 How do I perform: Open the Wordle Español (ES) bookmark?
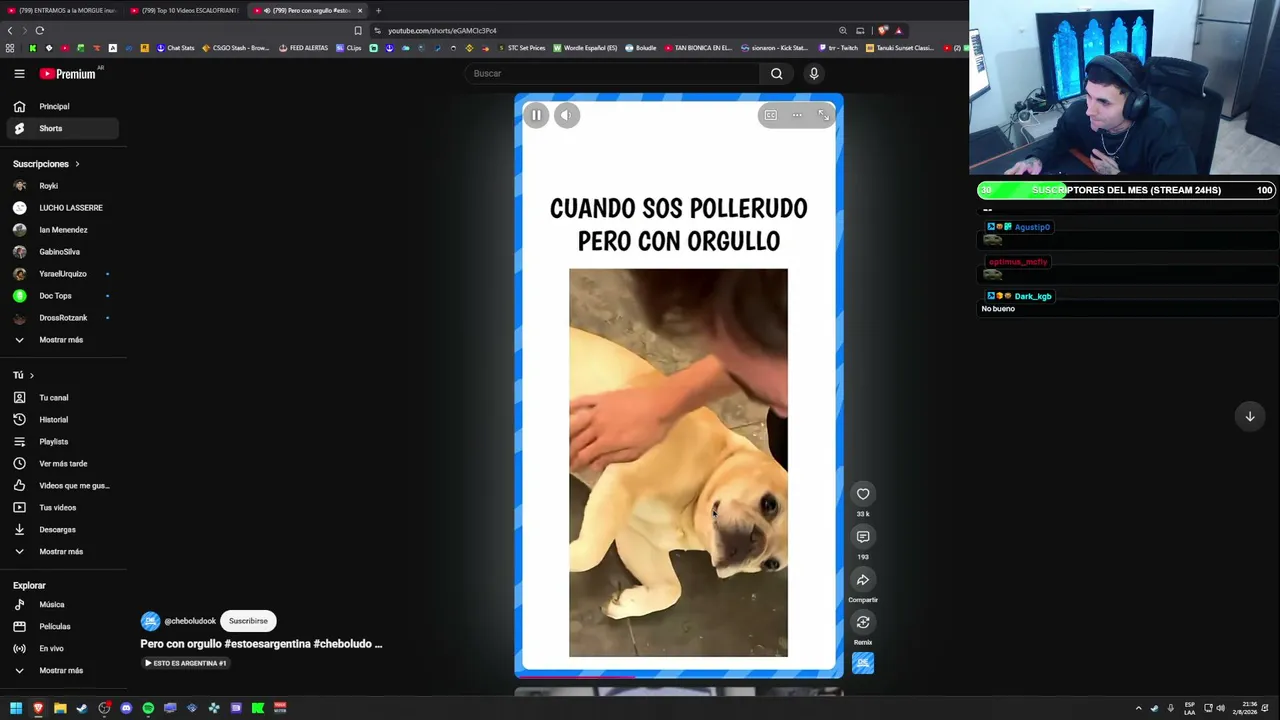point(585,48)
